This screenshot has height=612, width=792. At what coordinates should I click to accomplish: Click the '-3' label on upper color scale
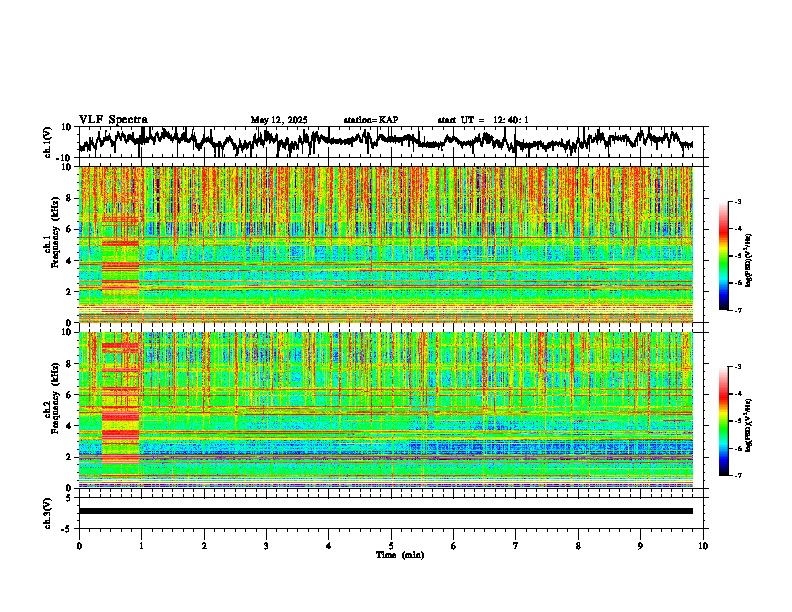point(738,201)
